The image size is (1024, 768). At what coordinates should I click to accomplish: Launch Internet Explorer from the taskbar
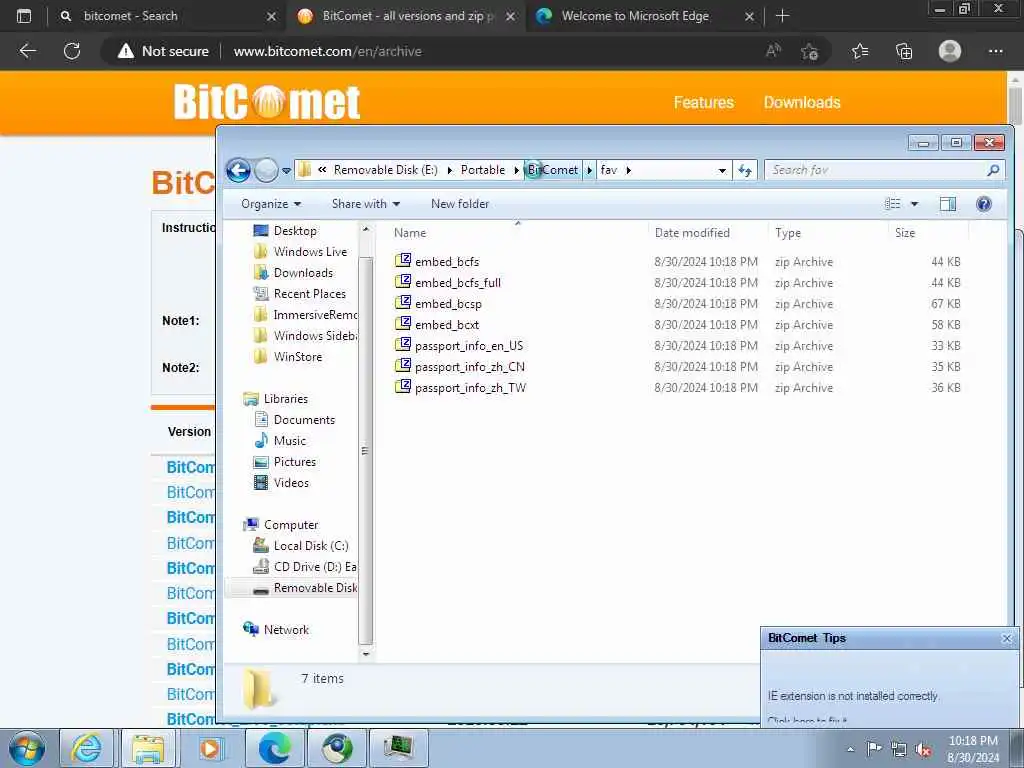tap(86, 748)
